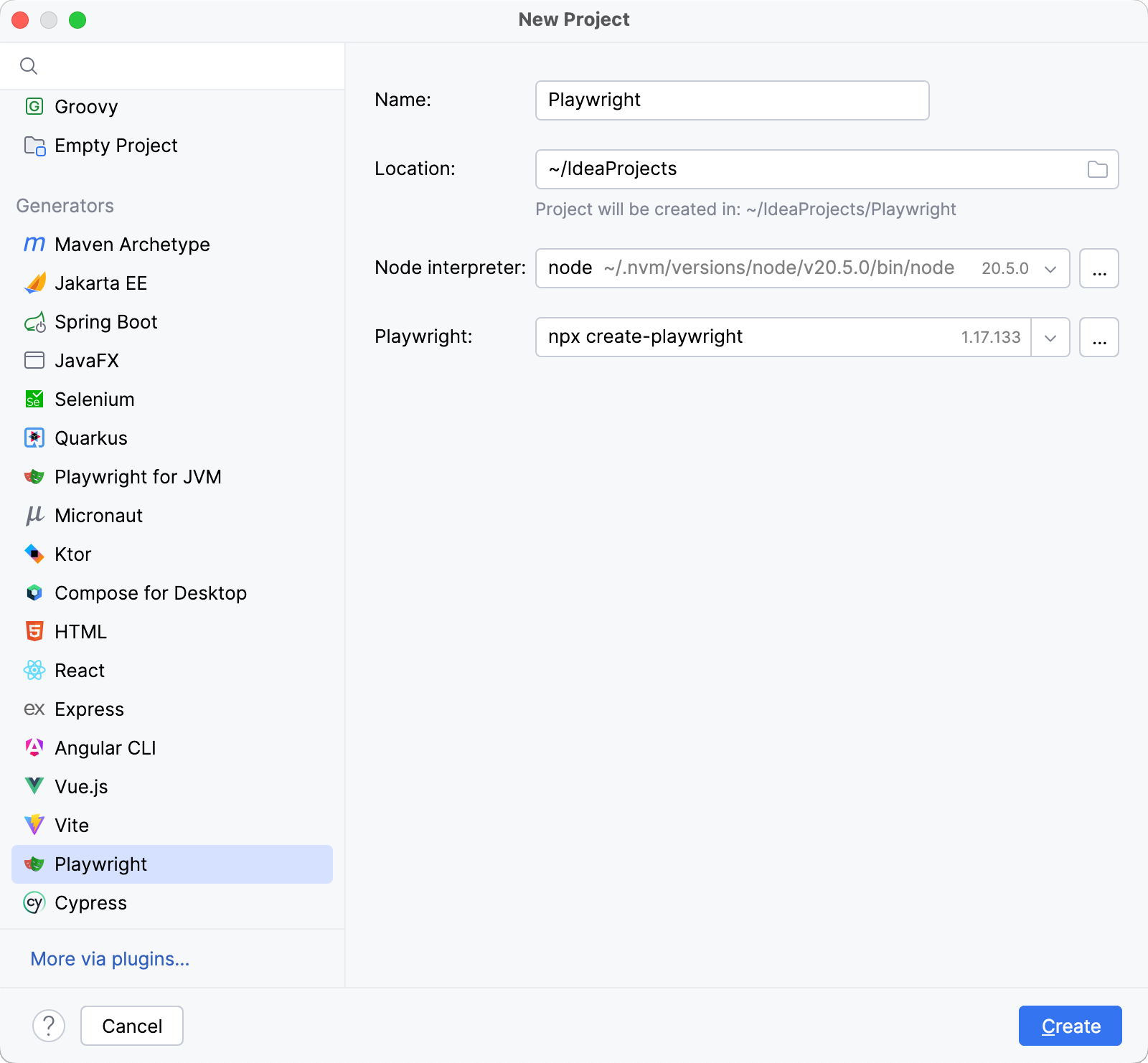Click the Ktor generator icon
Viewport: 1148px width, 1063px height.
click(34, 554)
